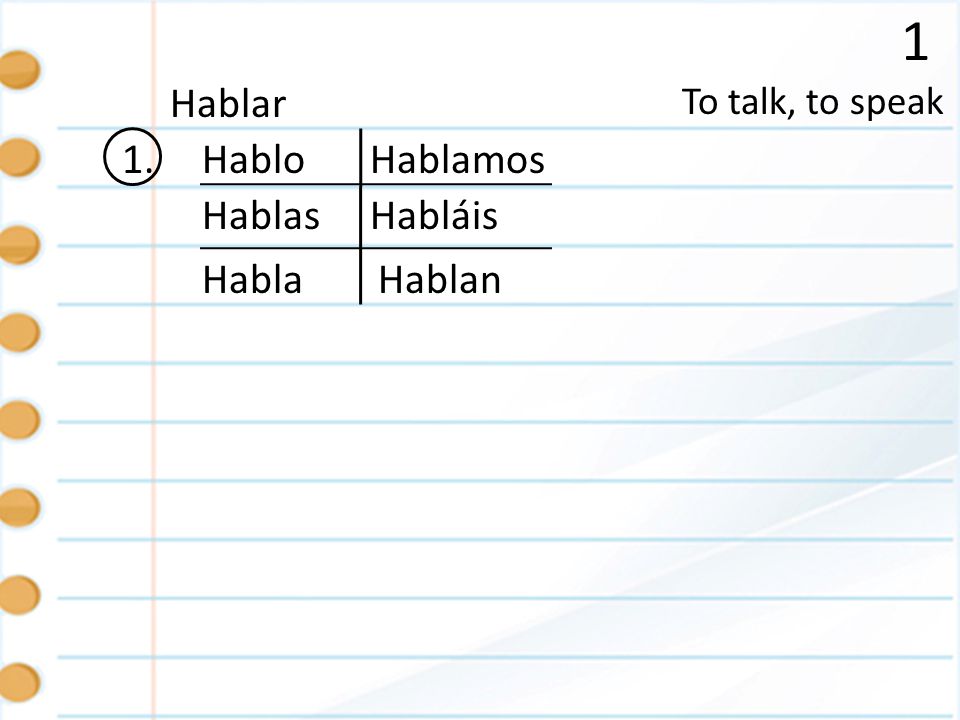Click the slide number 1 in corner
This screenshot has width=960, height=720.
[916, 42]
